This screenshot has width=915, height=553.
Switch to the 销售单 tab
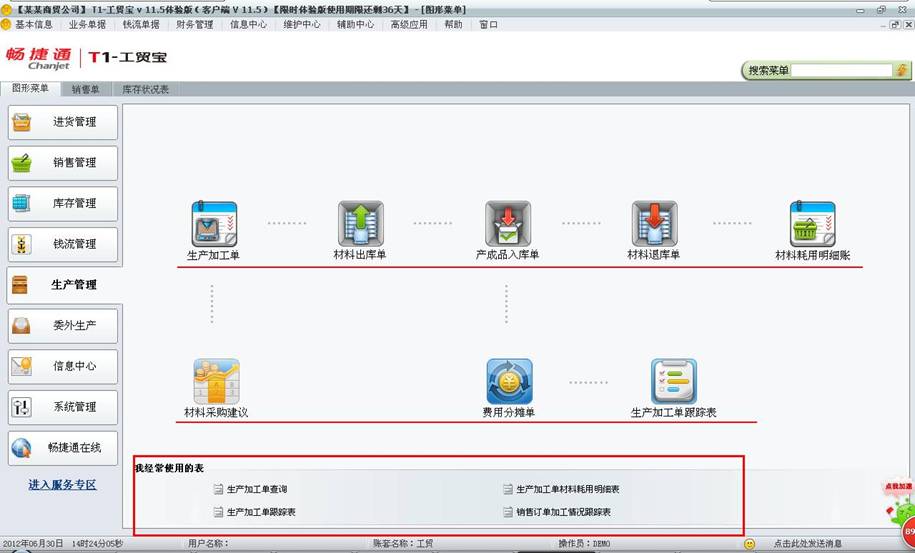[x=86, y=89]
